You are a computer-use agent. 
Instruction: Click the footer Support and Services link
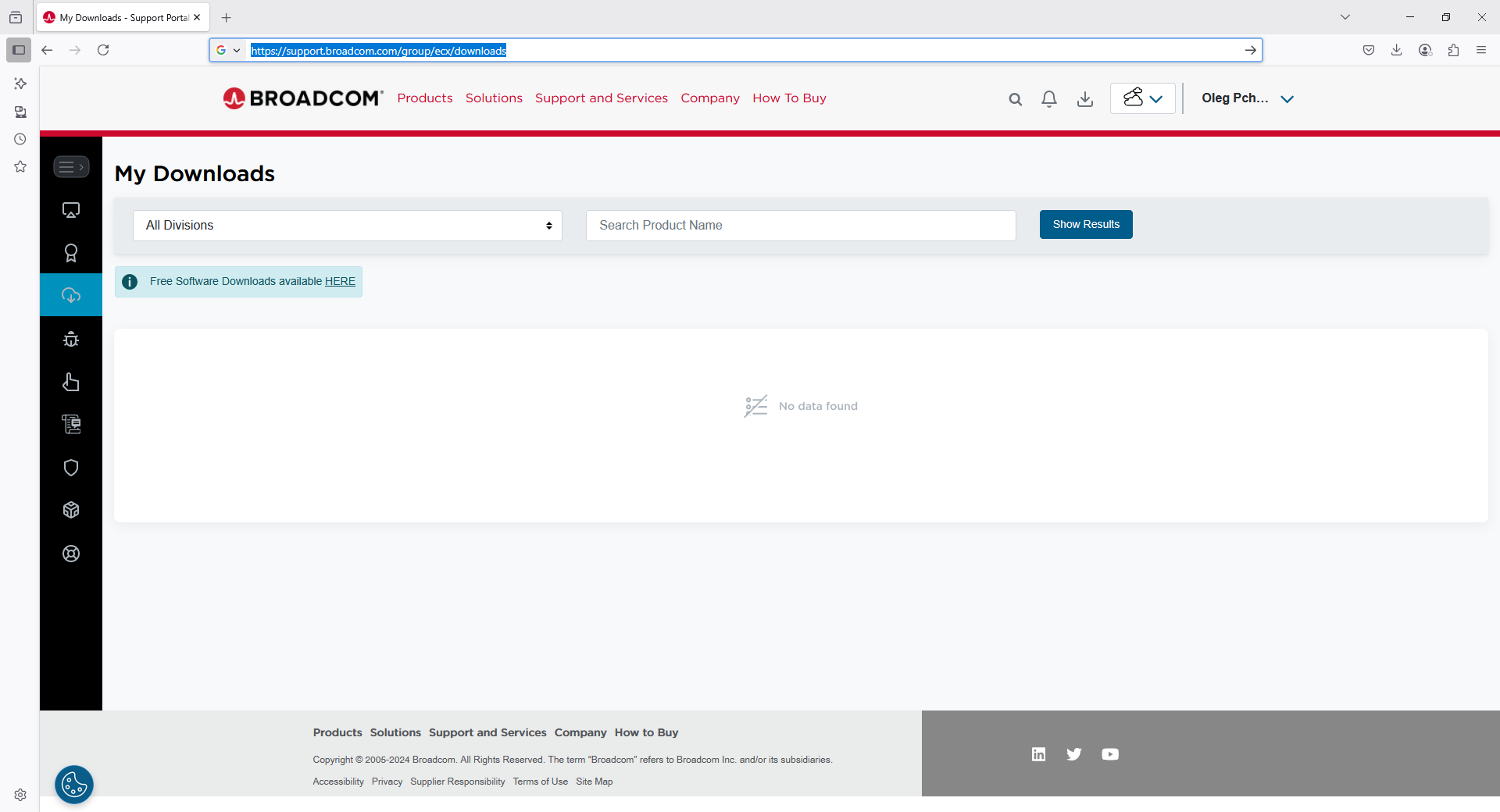pyautogui.click(x=487, y=732)
